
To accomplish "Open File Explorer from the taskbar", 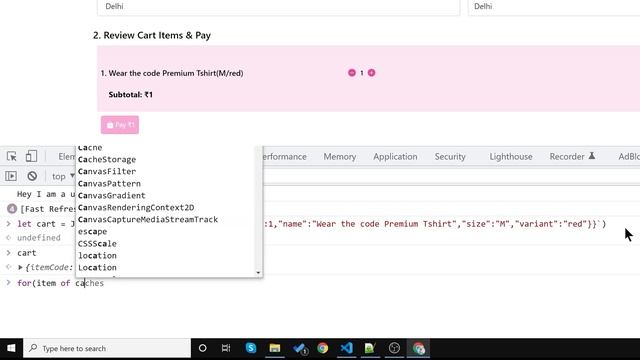I will [275, 348].
